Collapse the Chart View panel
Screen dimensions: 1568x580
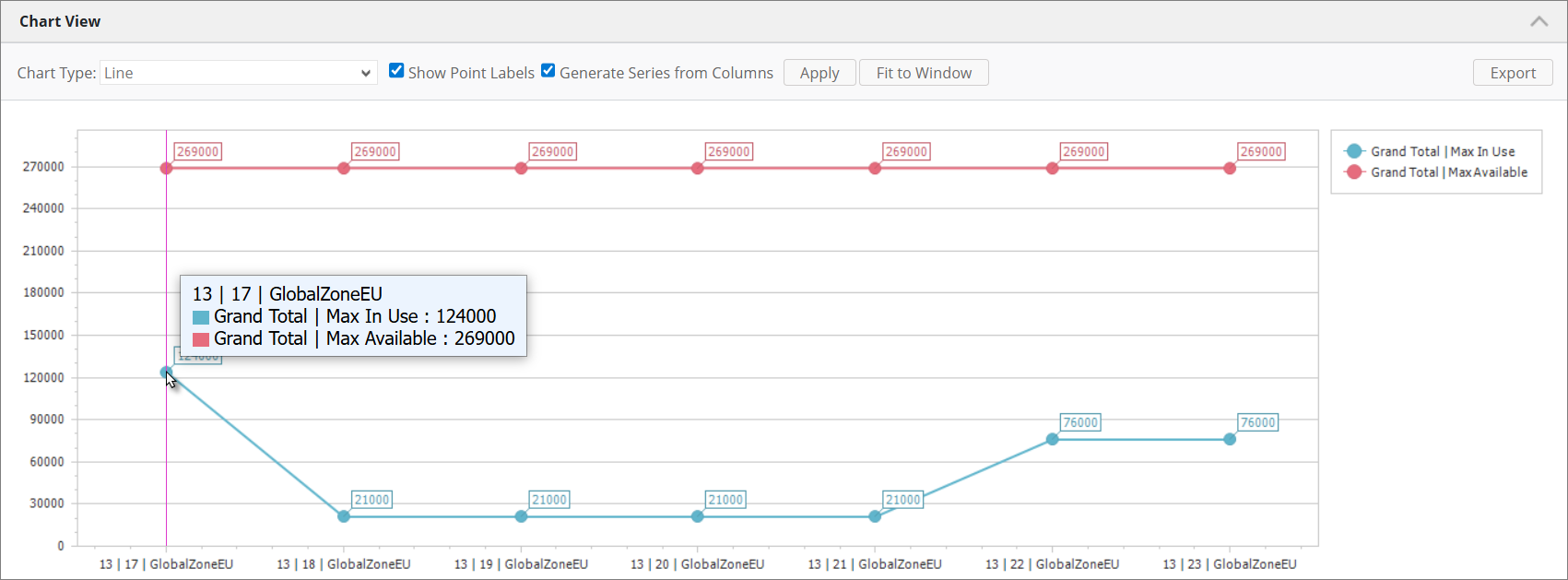(1539, 21)
